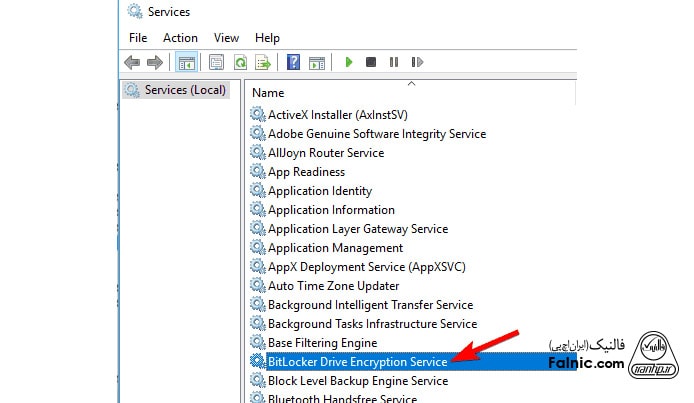Open the File menu

point(138,37)
